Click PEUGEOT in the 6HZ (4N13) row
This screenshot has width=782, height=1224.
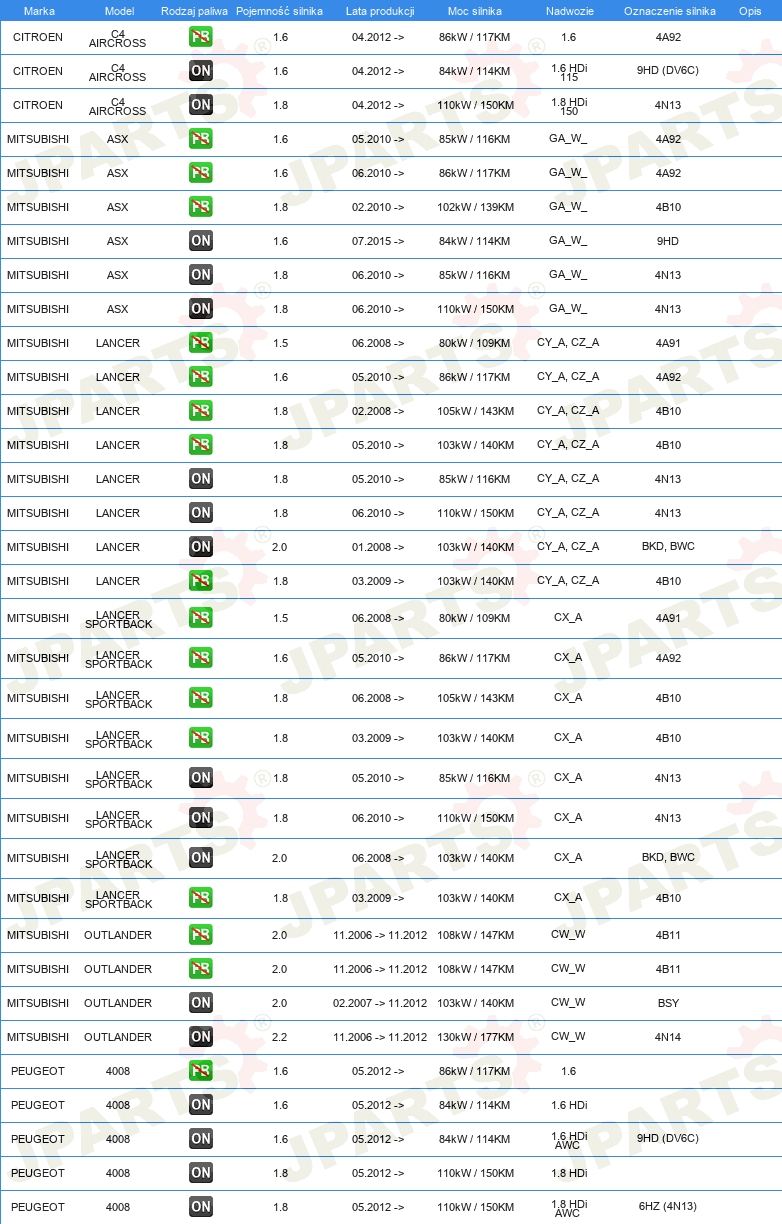(x=38, y=1207)
